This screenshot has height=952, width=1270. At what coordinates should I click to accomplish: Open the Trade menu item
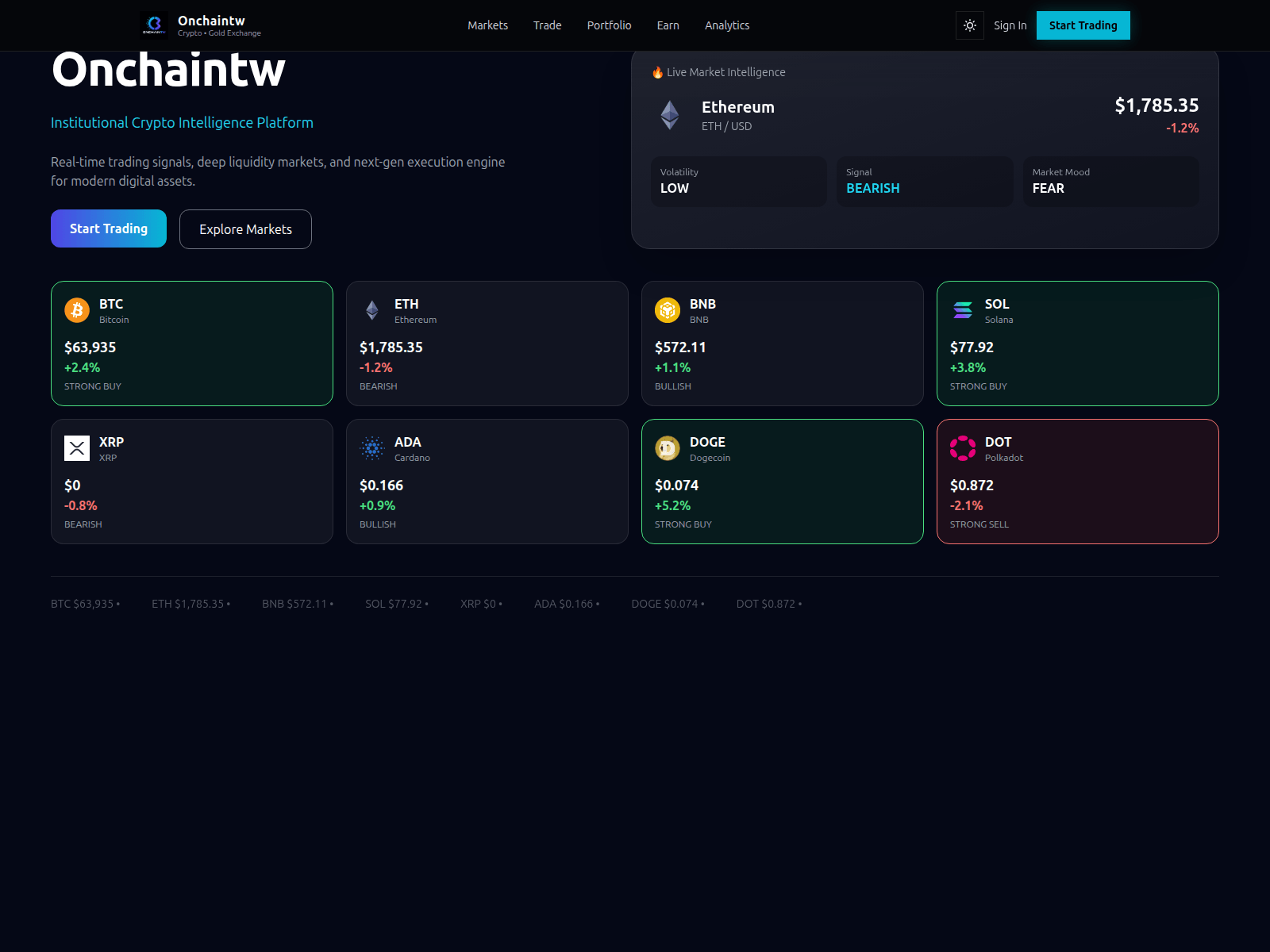point(547,25)
